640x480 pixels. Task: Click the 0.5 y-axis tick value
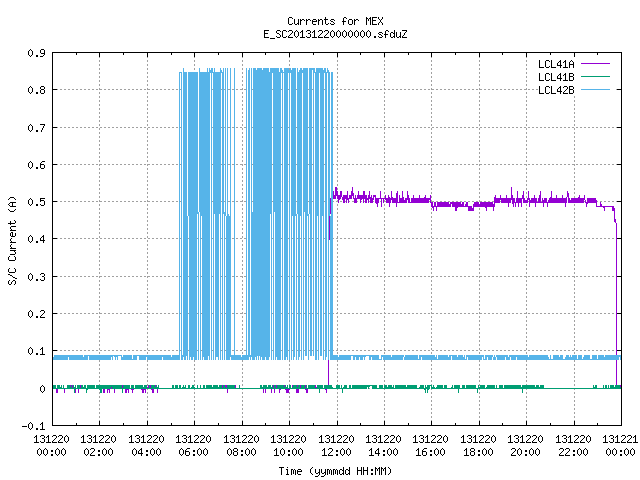[x=36, y=202]
